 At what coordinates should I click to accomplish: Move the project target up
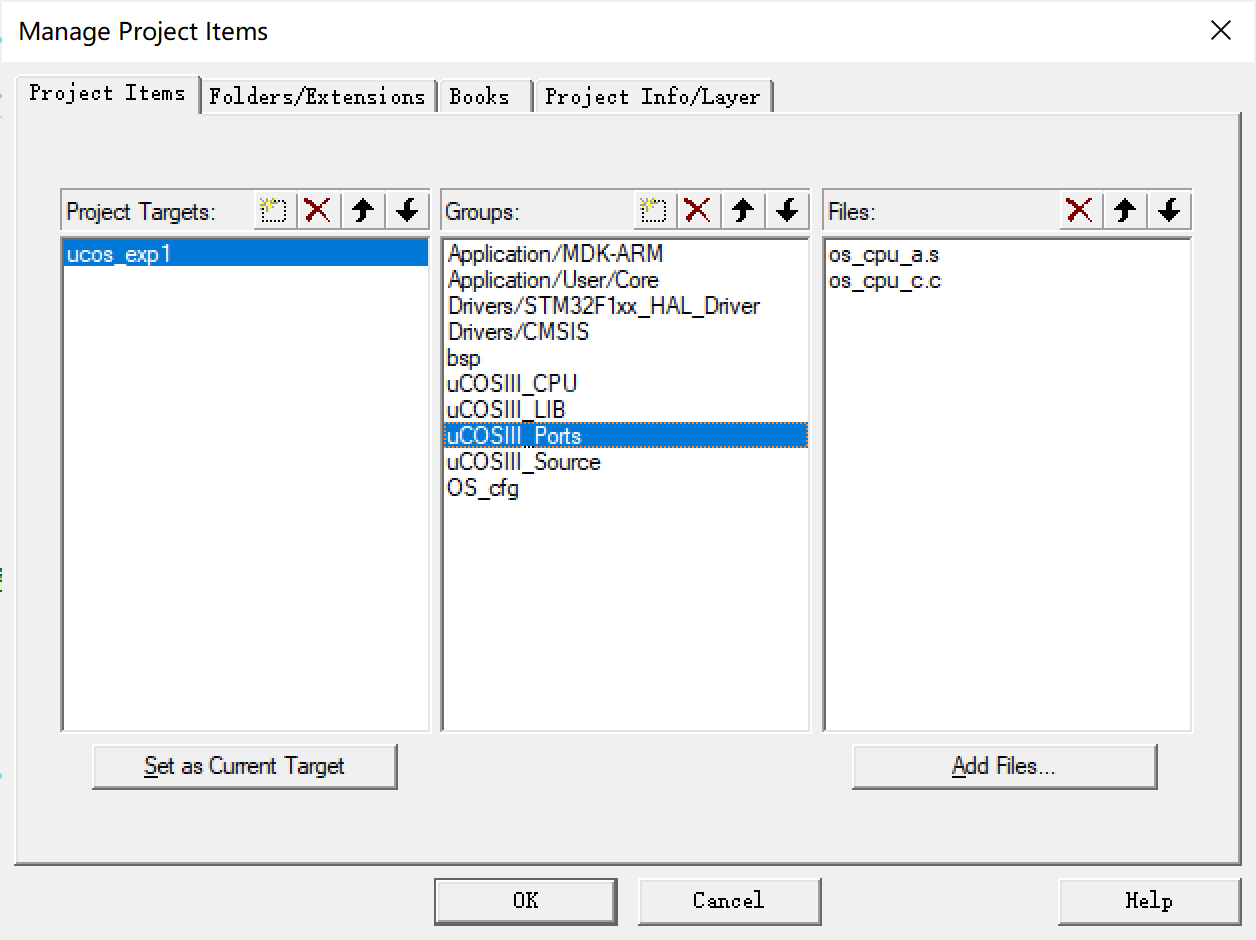pos(362,210)
